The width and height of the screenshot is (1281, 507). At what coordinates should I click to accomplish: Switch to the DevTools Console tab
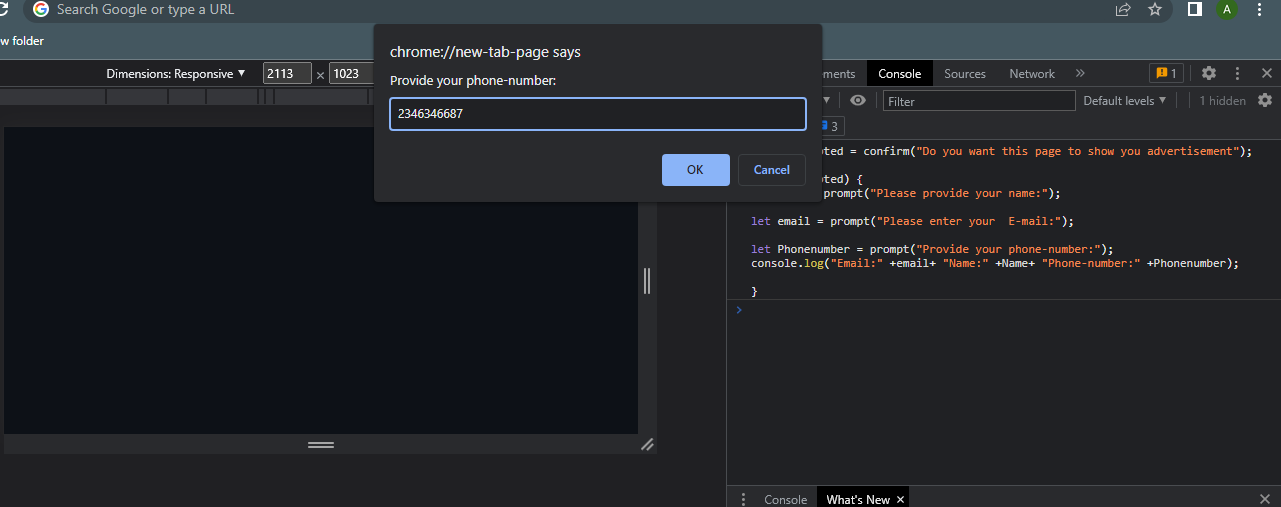899,74
